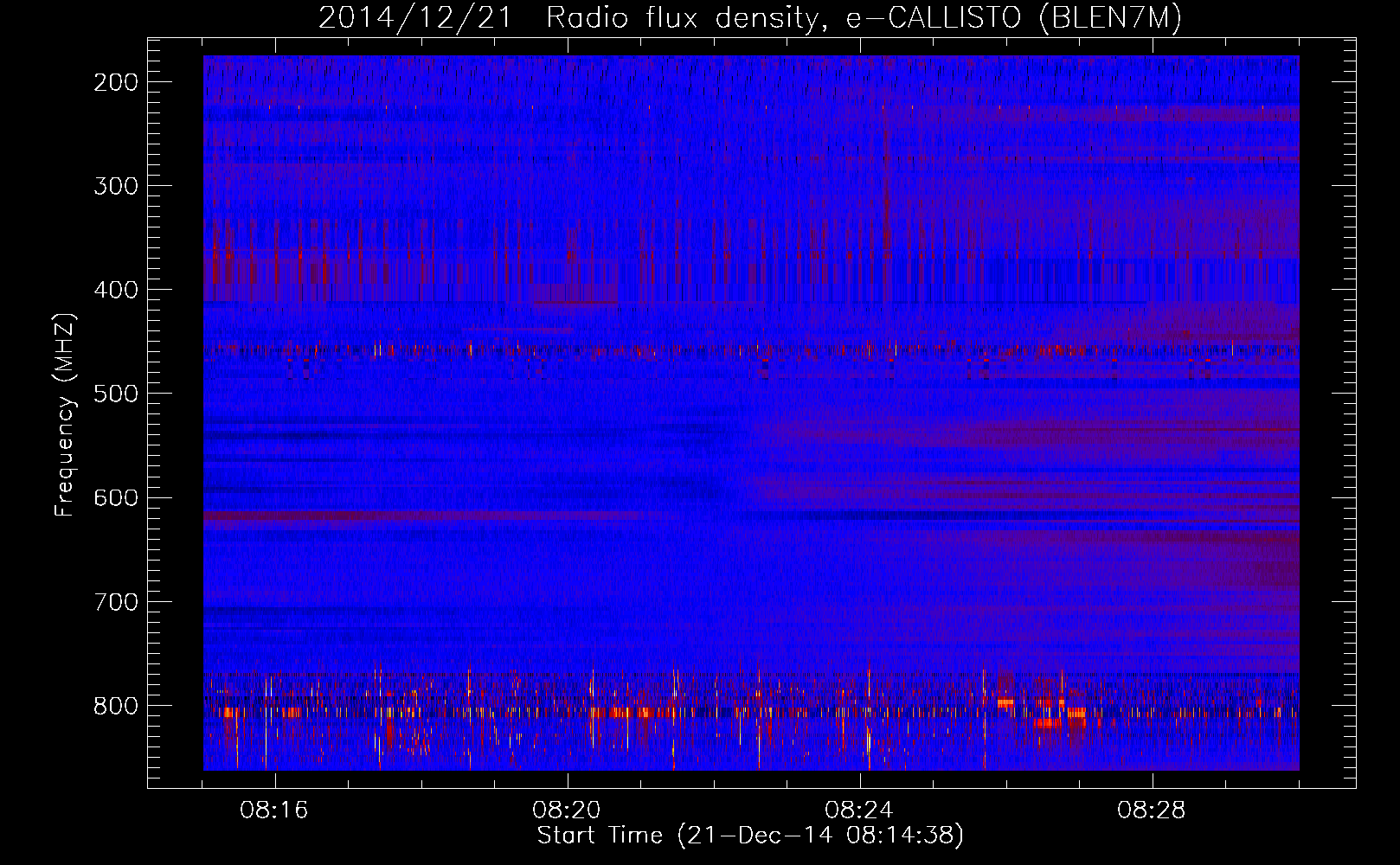
Task: Select the 500 frequency tick label
Action: pyautogui.click(x=116, y=394)
